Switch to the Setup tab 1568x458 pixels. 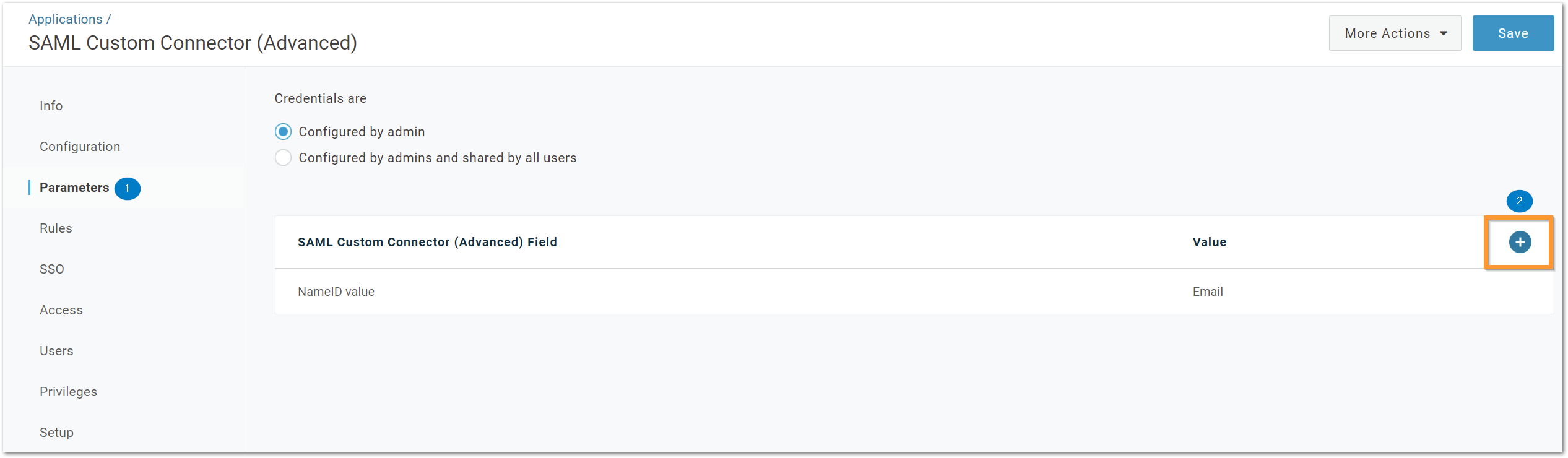point(56,433)
